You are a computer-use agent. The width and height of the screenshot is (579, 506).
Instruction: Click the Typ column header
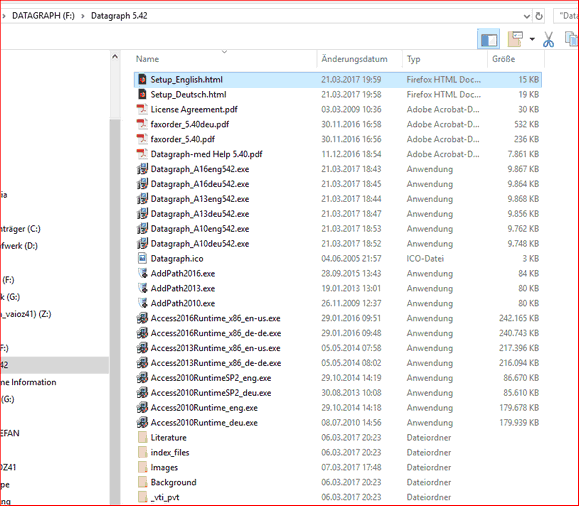point(413,59)
